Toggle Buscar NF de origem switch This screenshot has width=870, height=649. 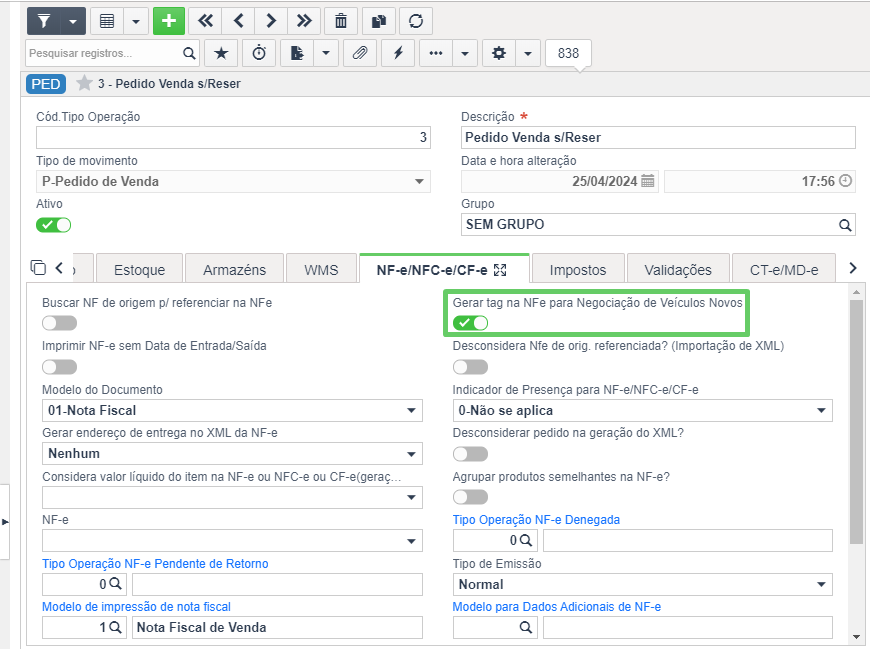(x=59, y=323)
